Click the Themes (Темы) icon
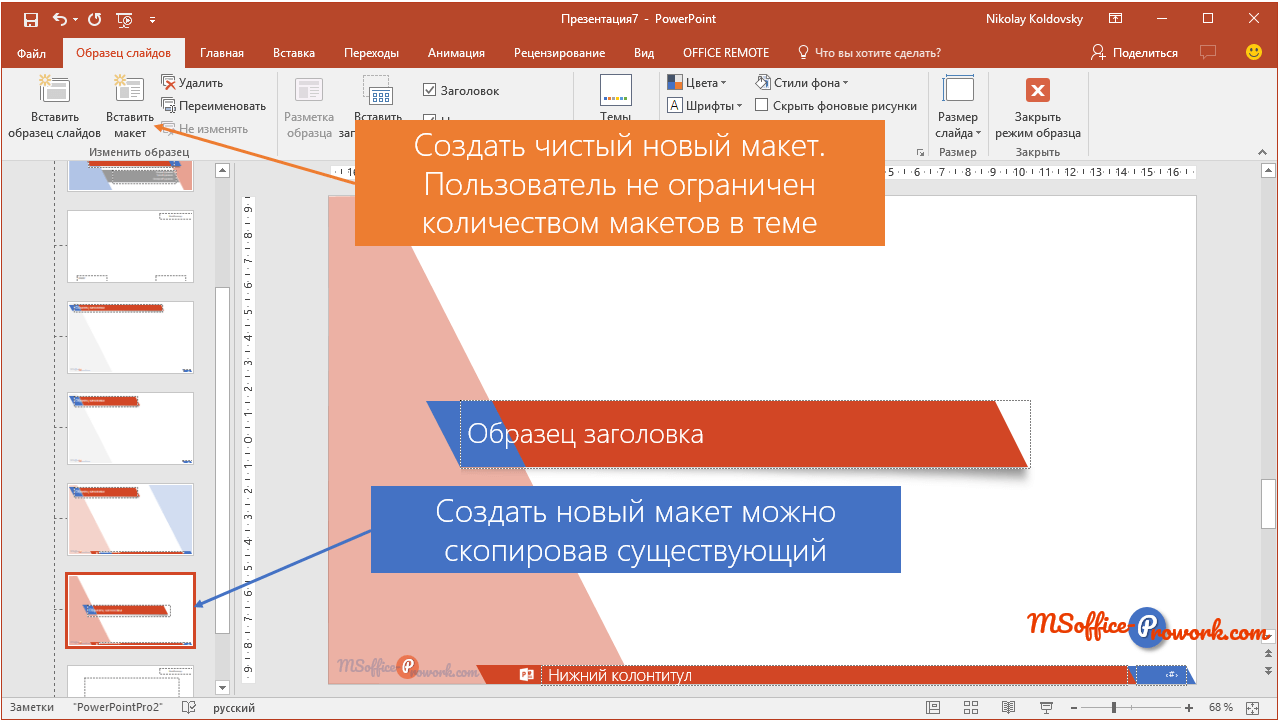Image resolution: width=1281 pixels, height=722 pixels. point(615,91)
